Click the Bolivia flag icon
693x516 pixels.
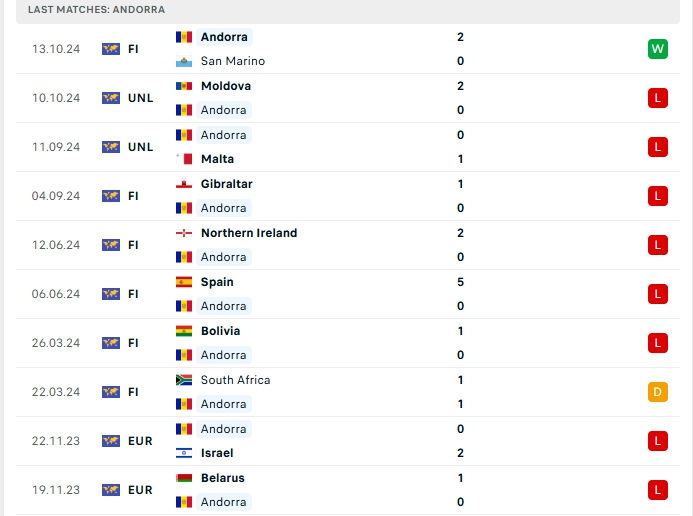coord(184,331)
